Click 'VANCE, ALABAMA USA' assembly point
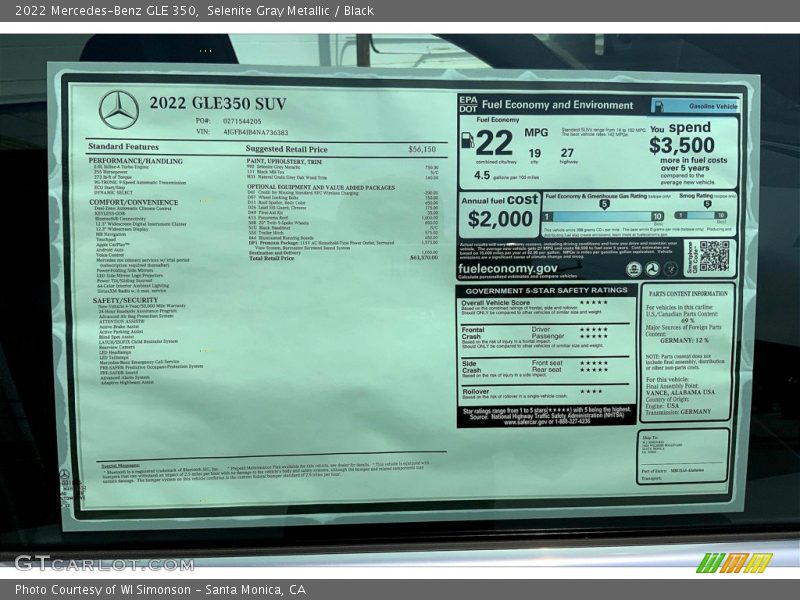Image resolution: width=800 pixels, height=600 pixels. coord(680,392)
